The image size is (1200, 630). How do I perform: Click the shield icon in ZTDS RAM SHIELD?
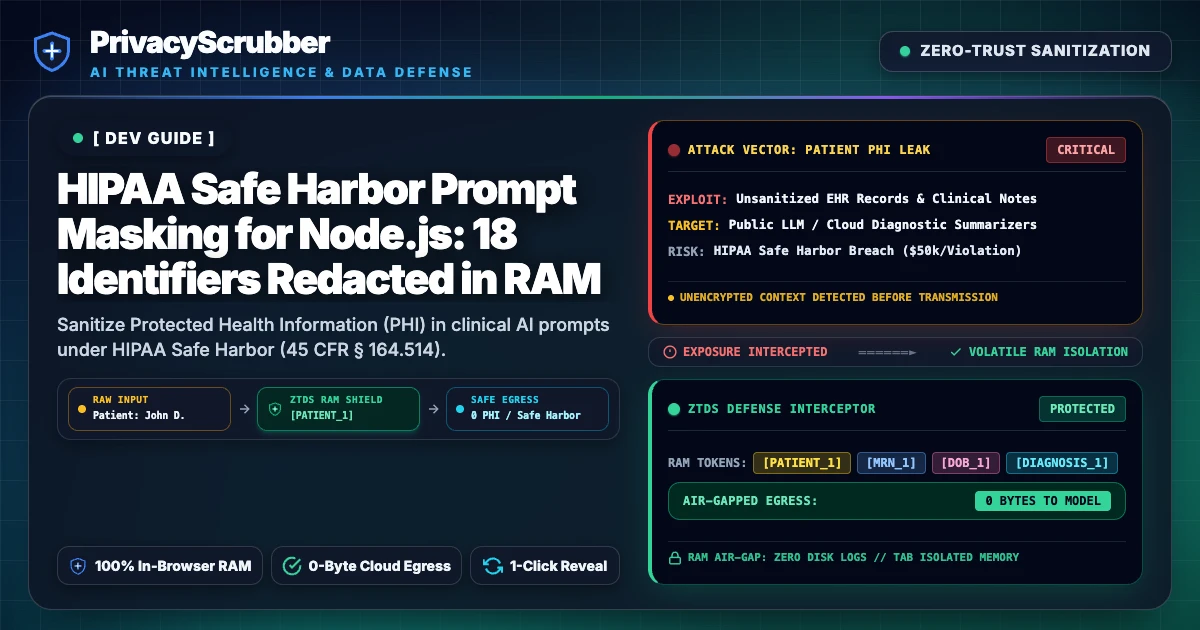point(275,408)
